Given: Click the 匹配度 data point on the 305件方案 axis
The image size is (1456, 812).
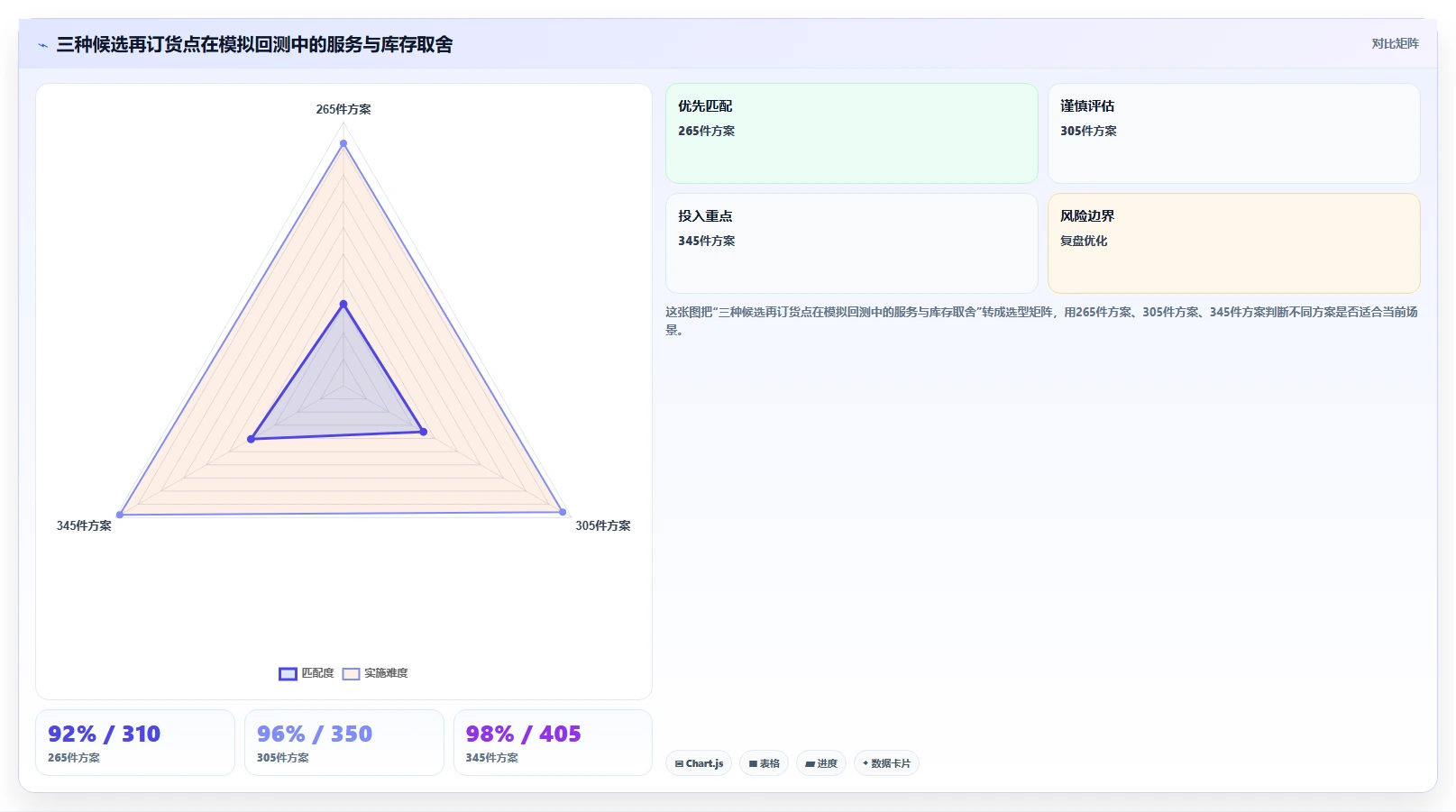Looking at the screenshot, I should click(x=424, y=432).
